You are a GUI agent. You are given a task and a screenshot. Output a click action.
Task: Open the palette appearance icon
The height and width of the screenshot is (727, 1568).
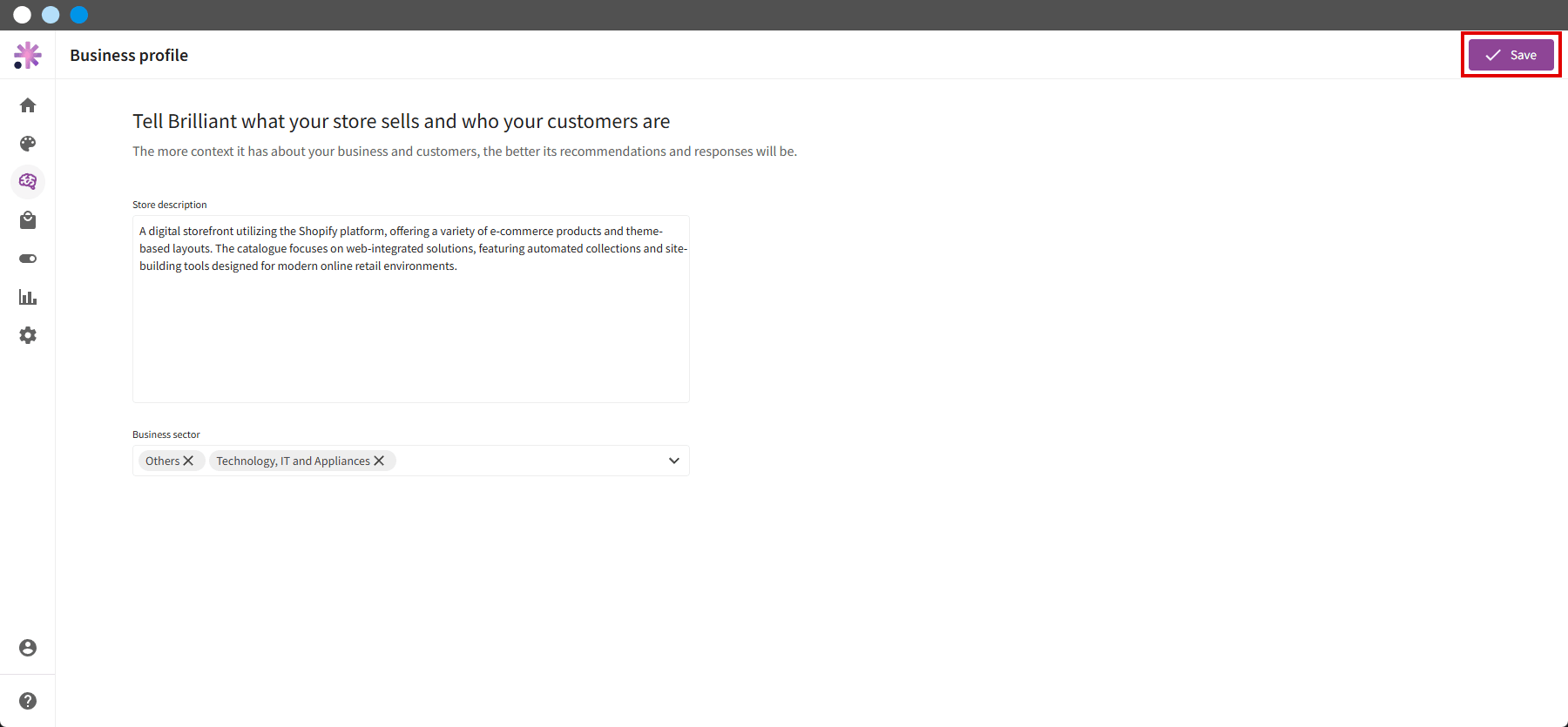tap(28, 144)
